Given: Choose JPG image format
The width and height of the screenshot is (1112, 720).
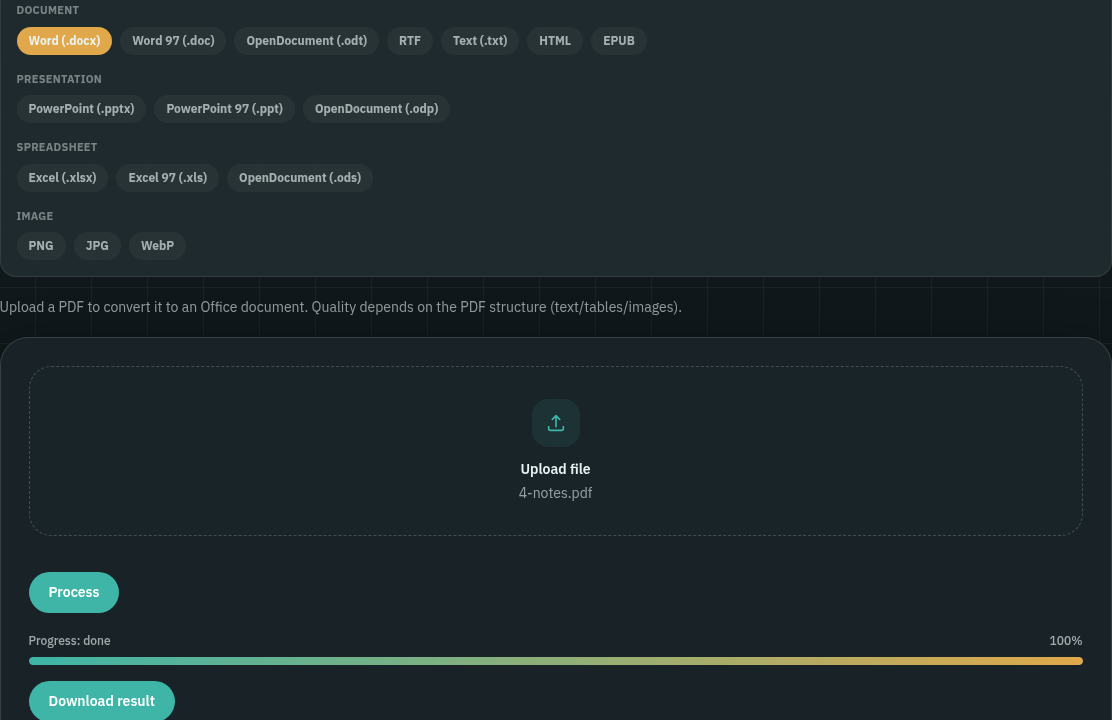Looking at the screenshot, I should pos(97,246).
